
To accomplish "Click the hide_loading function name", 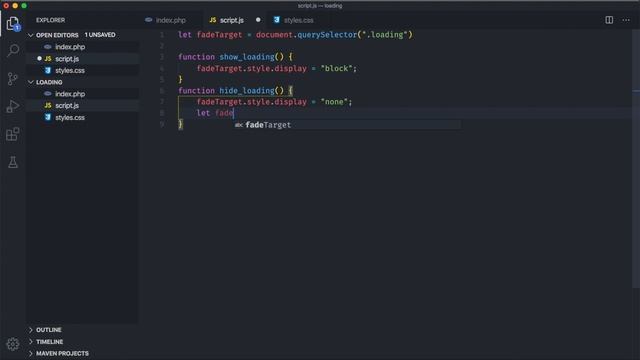I will tap(247, 91).
